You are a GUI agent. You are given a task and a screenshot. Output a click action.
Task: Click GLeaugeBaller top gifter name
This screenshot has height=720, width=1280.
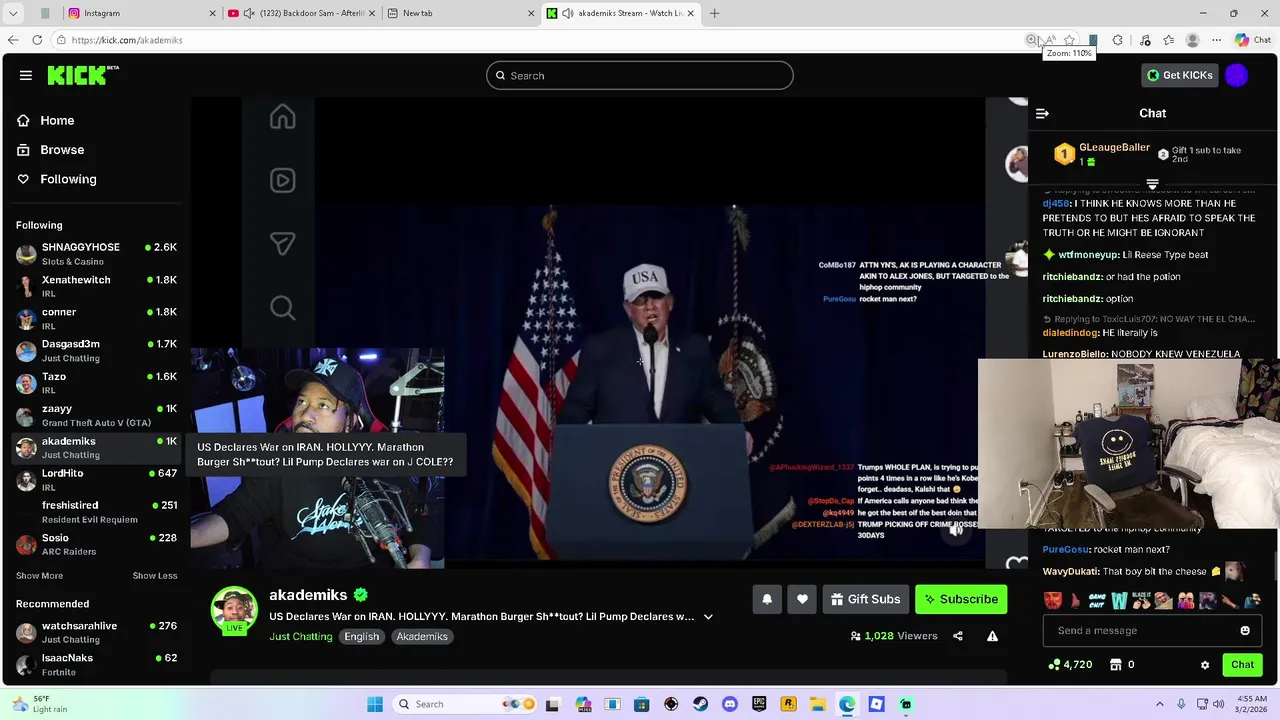coord(1114,148)
